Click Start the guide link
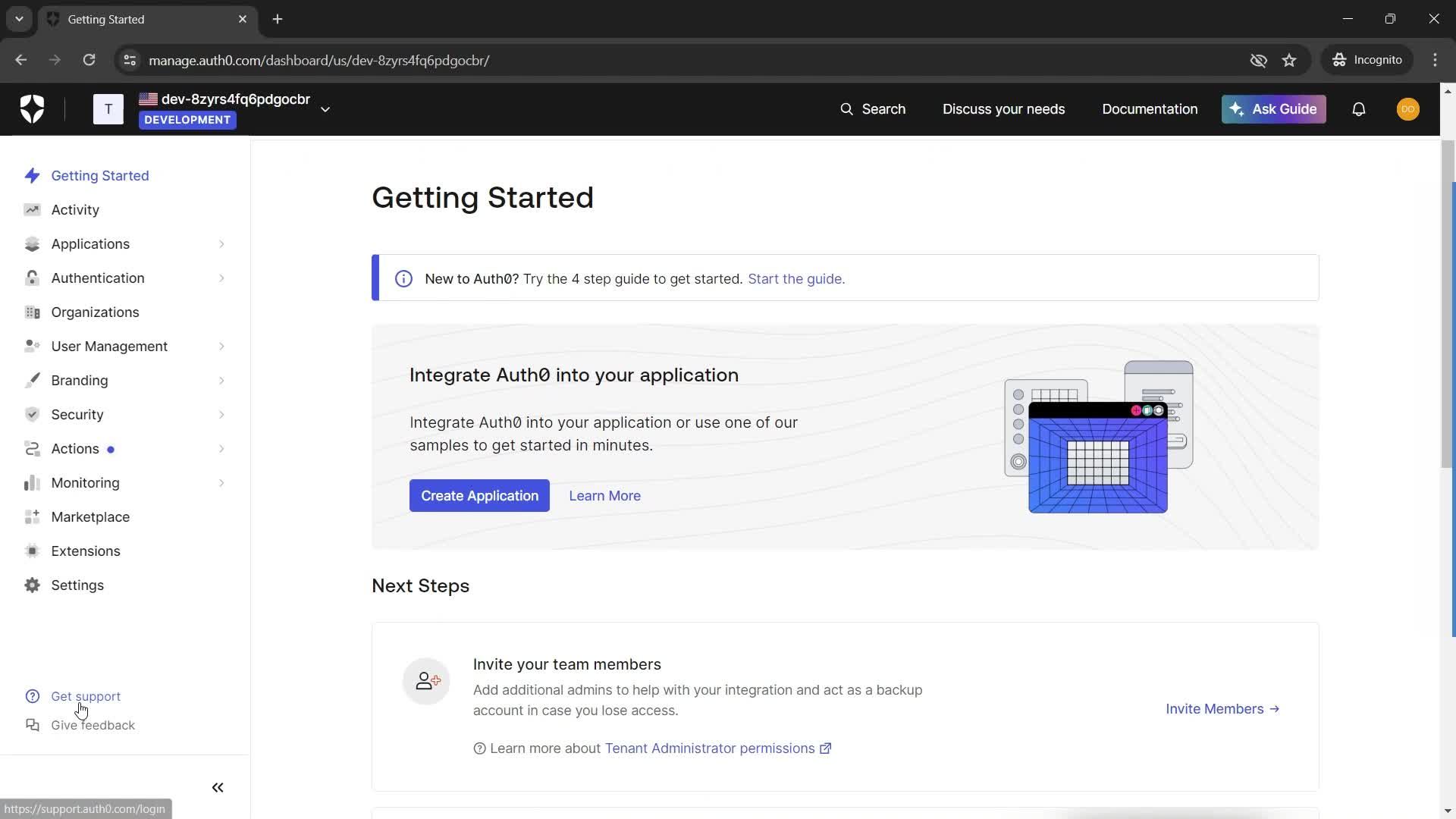The width and height of the screenshot is (1456, 819). (x=796, y=279)
